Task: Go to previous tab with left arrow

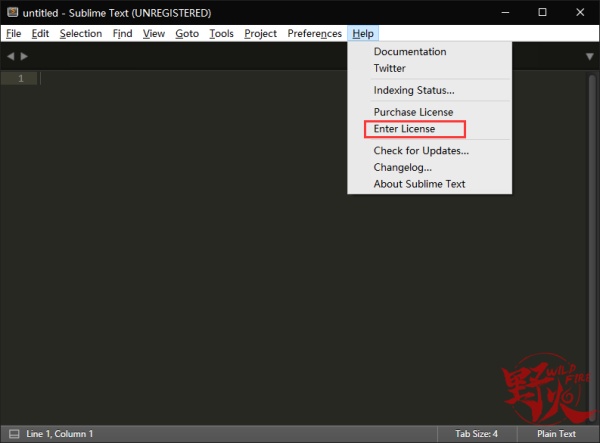Action: coord(11,56)
